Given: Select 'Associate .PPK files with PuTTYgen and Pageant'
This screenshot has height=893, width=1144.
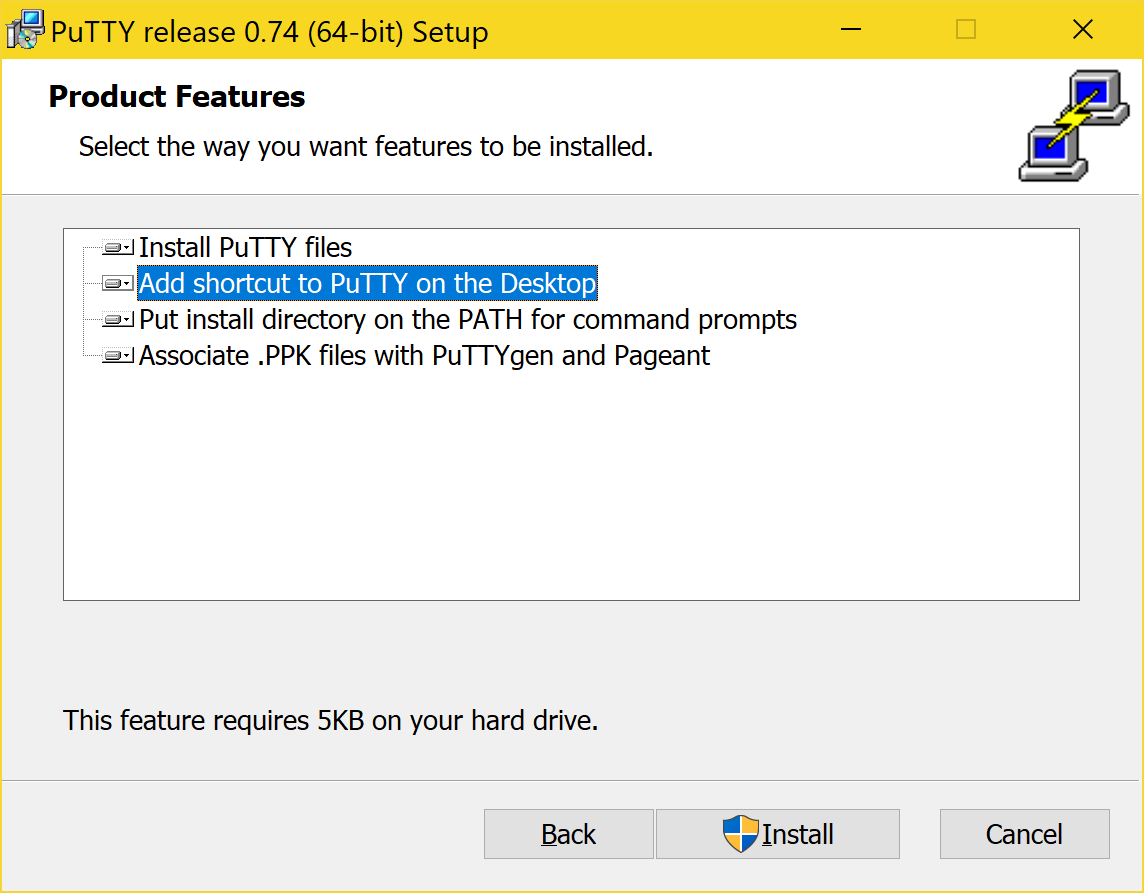Looking at the screenshot, I should (x=424, y=356).
